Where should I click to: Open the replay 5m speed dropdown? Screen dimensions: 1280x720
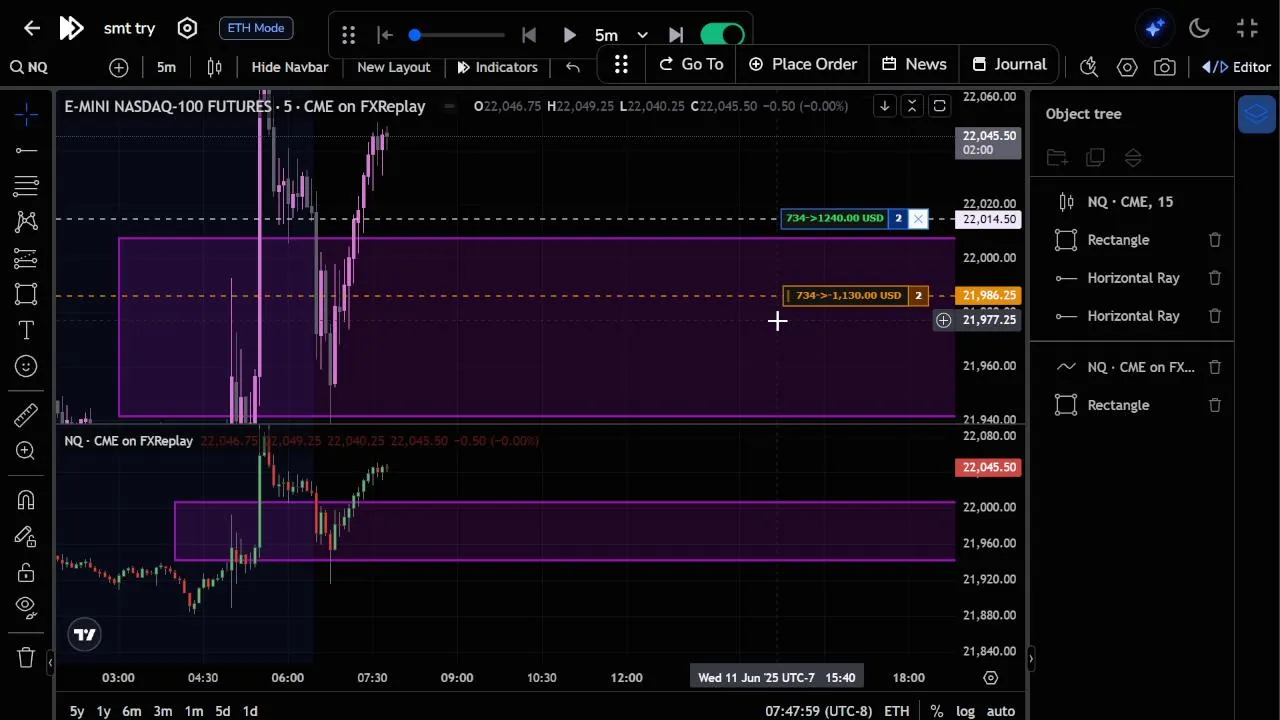pos(606,35)
